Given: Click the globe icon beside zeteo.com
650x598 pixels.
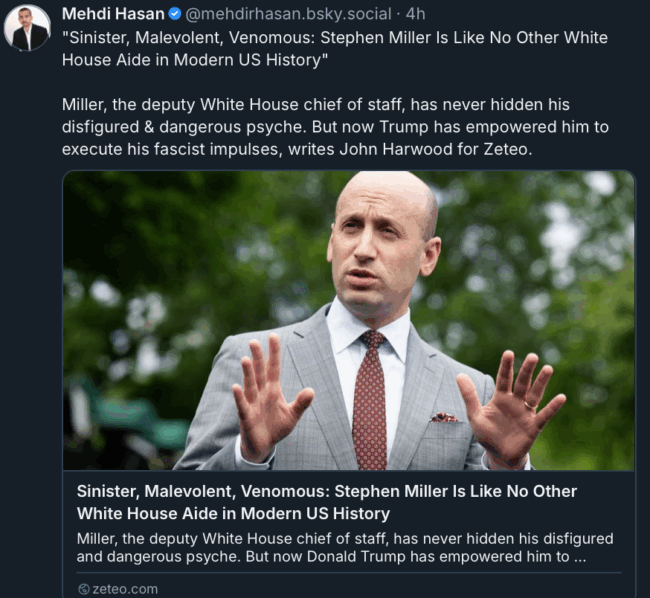Looking at the screenshot, I should click(x=83, y=589).
